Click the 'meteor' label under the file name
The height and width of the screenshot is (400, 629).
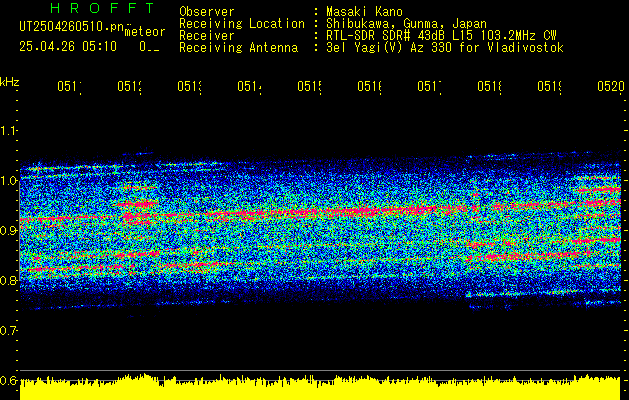tap(145, 32)
